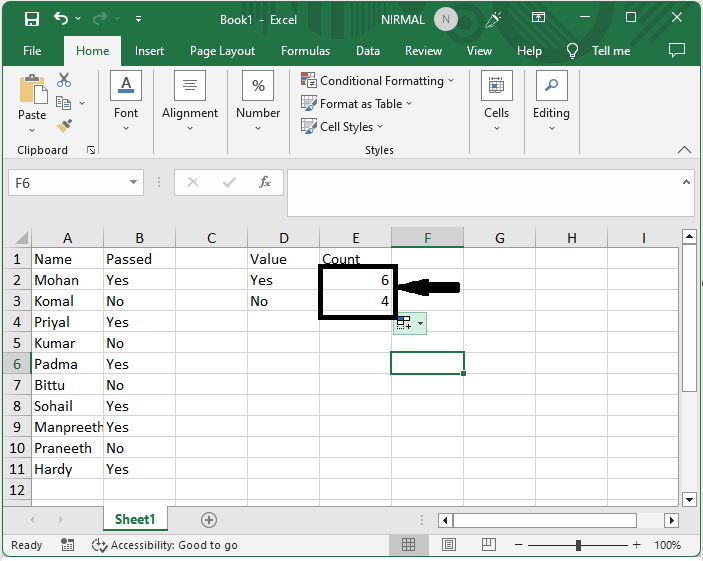This screenshot has width=703, height=561.
Task: Click the vertical scroll down arrow
Action: coord(689,499)
